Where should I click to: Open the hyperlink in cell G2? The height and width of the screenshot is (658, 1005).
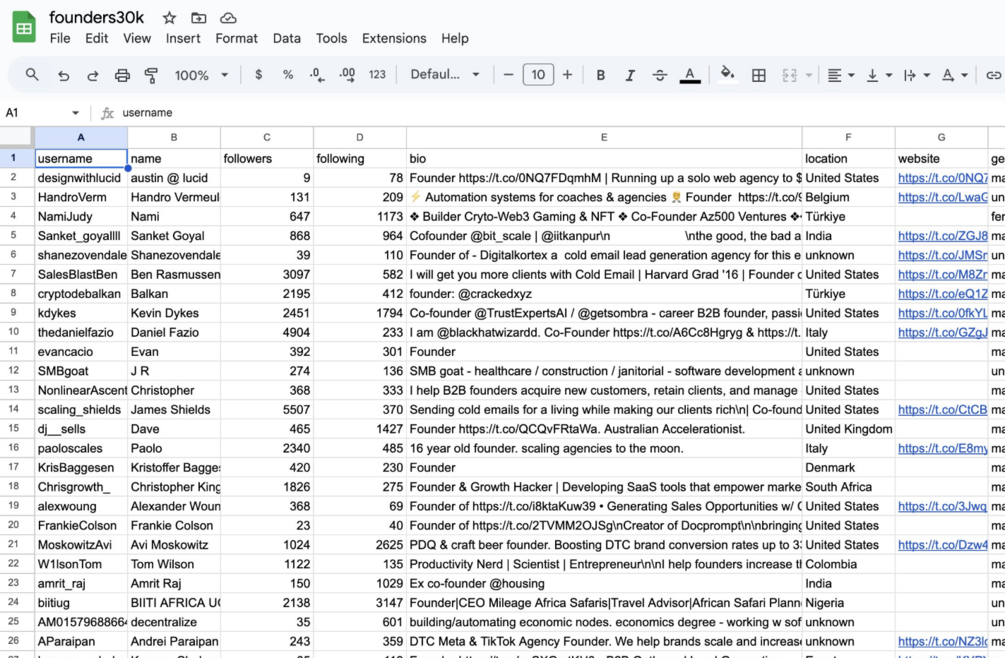(941, 177)
